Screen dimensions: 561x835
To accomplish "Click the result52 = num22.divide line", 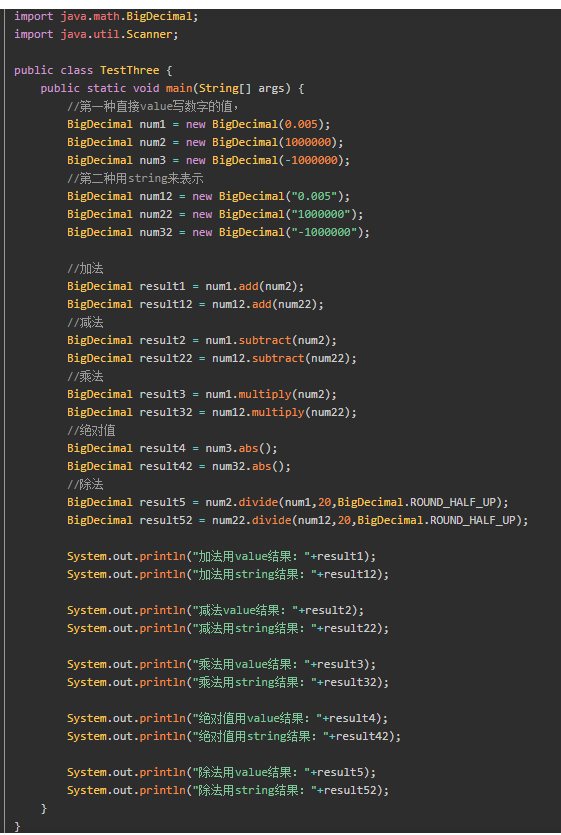I will click(298, 520).
